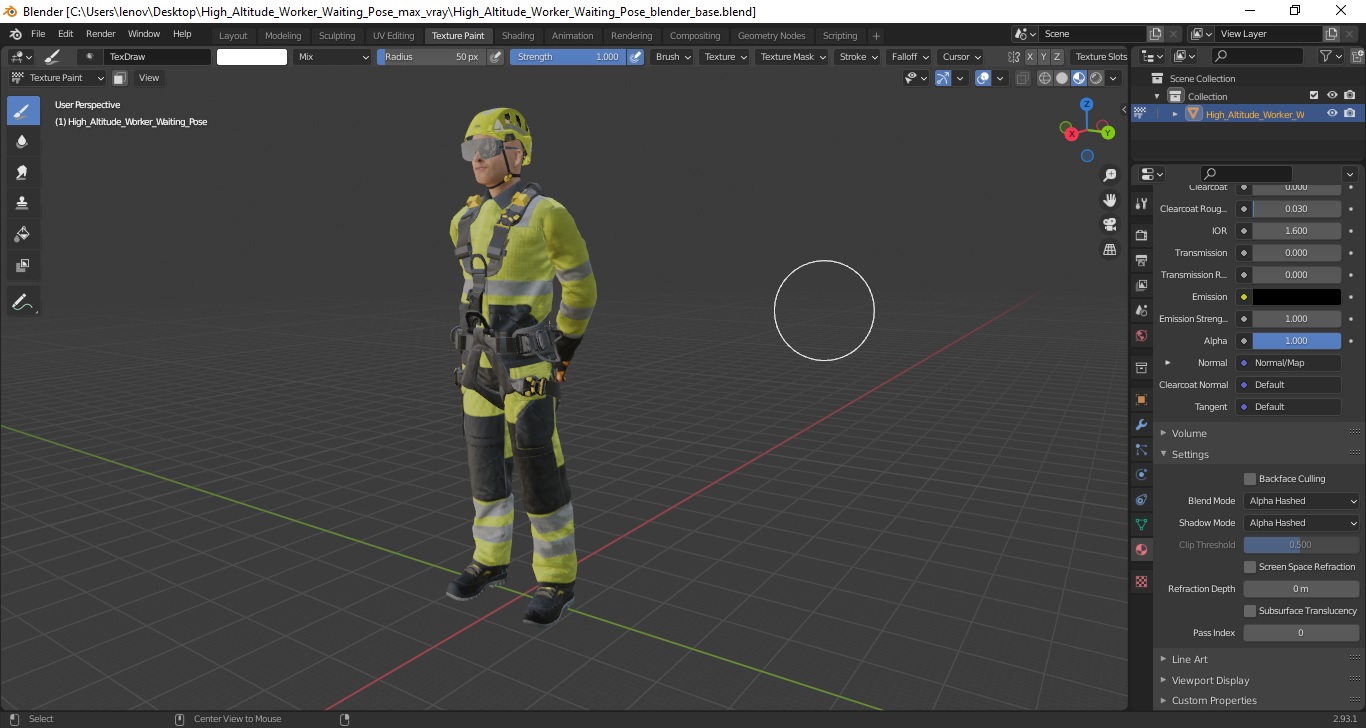
Task: Hide Collection in viewport via eye icon
Action: [1332, 96]
